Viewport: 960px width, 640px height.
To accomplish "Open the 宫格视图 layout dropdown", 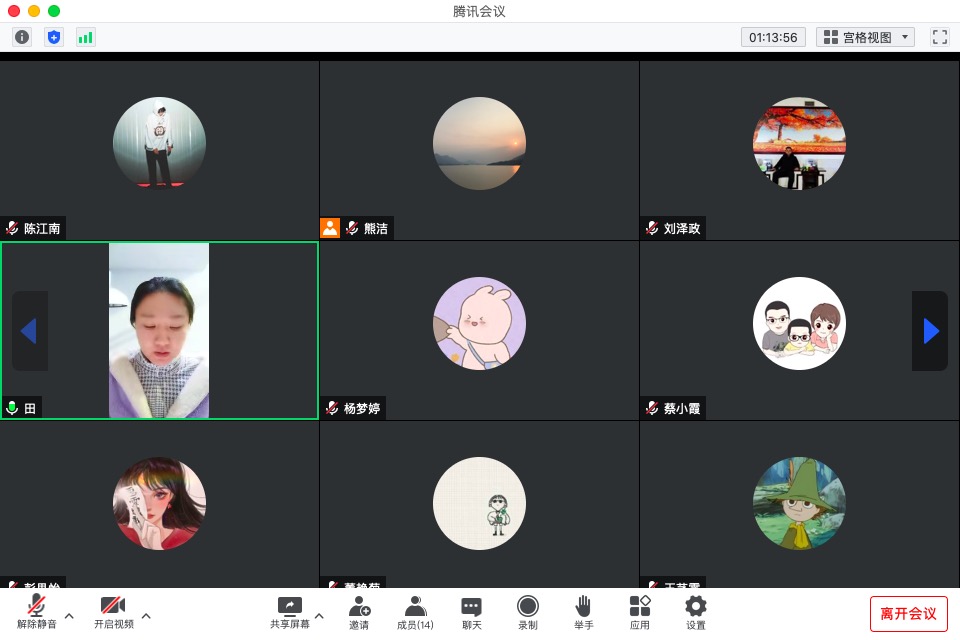I will [865, 37].
